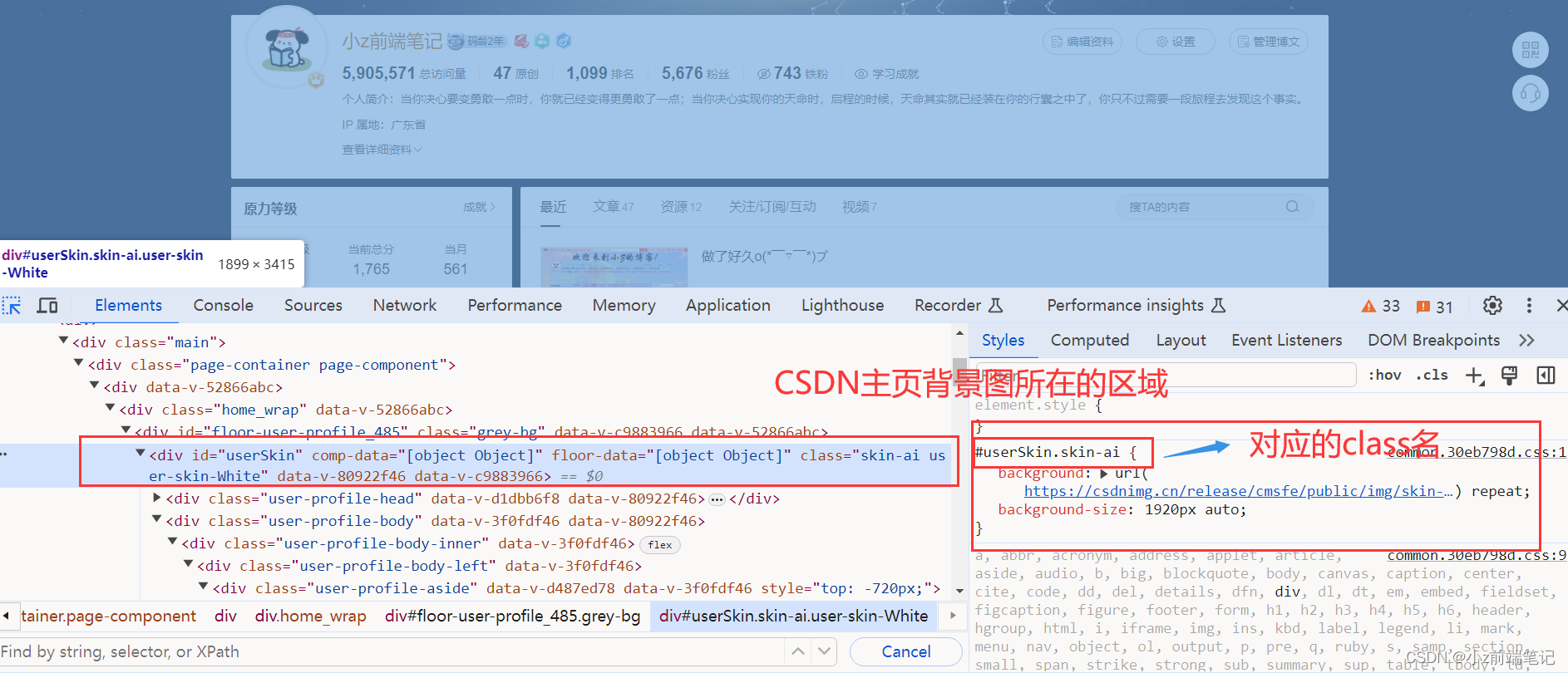Toggle the device toolbar icon

tap(47, 306)
